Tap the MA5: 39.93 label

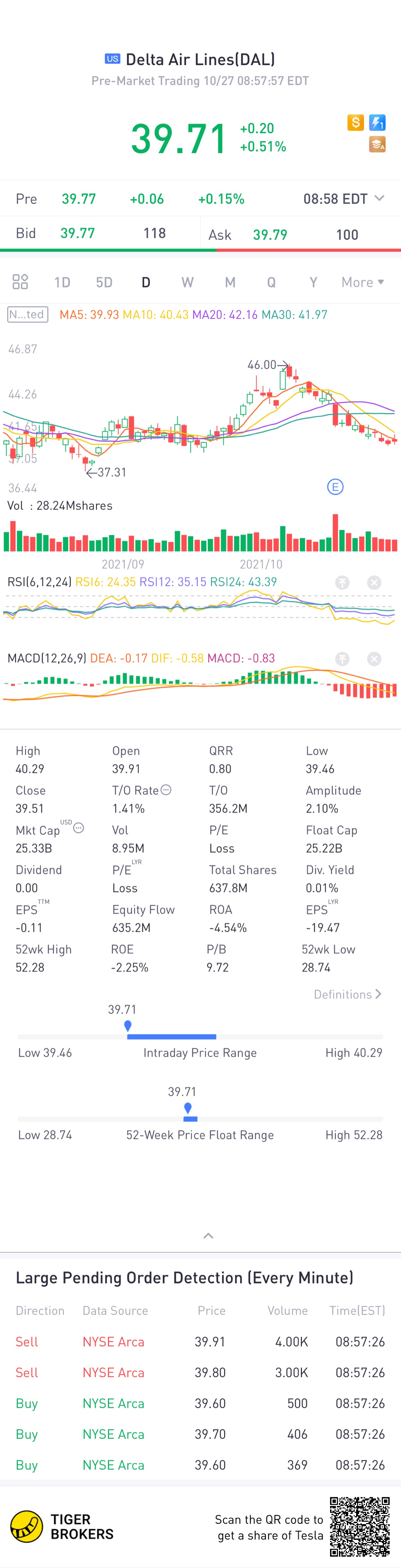pyautogui.click(x=89, y=315)
